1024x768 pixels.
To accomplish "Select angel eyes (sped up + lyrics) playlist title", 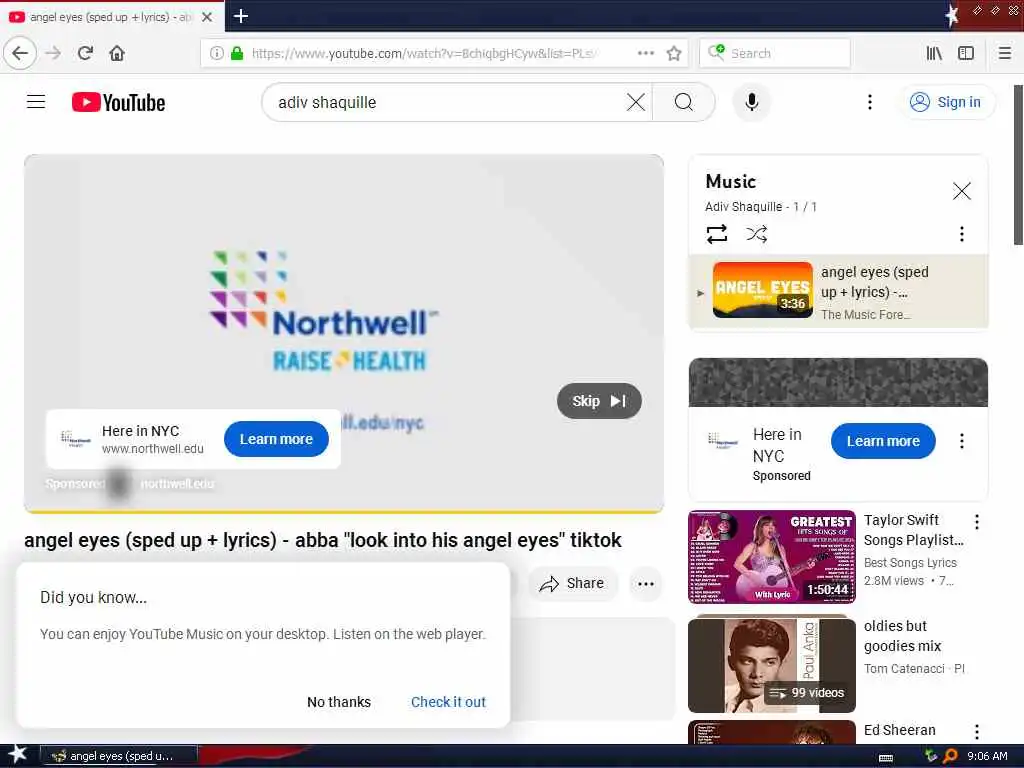I will point(874,281).
